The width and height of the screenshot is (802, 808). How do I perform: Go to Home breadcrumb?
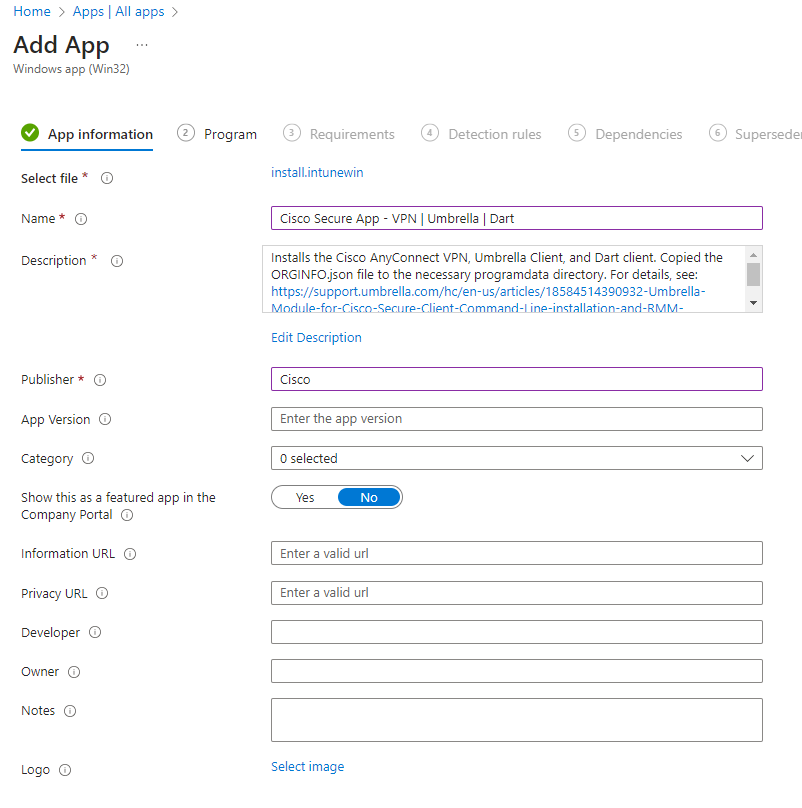pyautogui.click(x=32, y=12)
